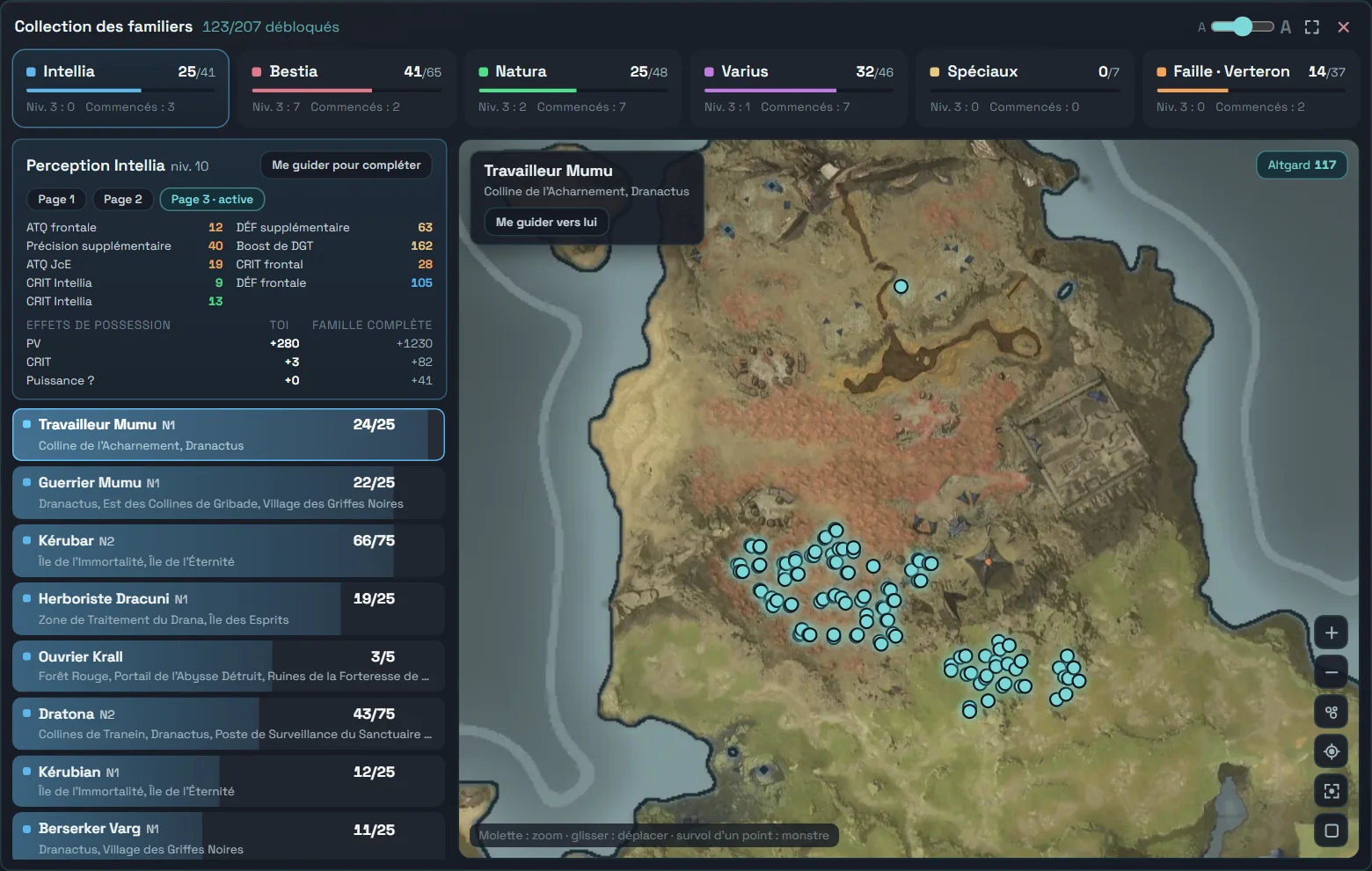Select the Travailleur Mumu familiar row

229,435
